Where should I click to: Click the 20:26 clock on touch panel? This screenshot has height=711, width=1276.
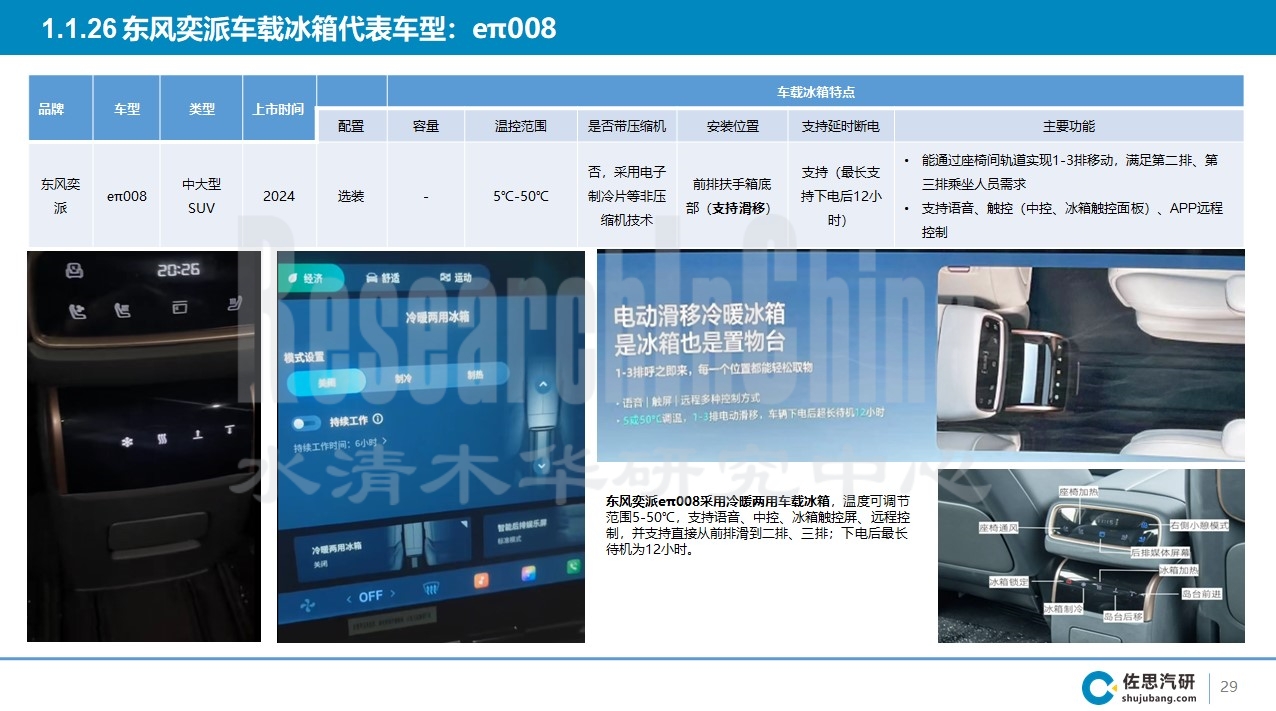pos(178,269)
